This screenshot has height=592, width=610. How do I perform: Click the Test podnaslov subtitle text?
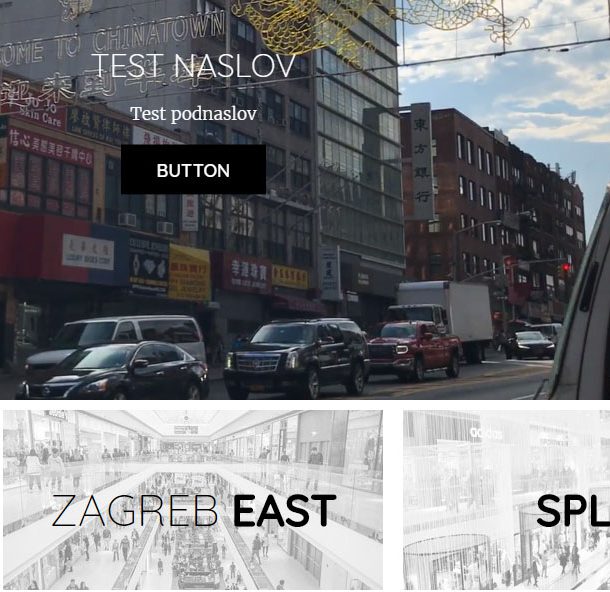pos(193,114)
